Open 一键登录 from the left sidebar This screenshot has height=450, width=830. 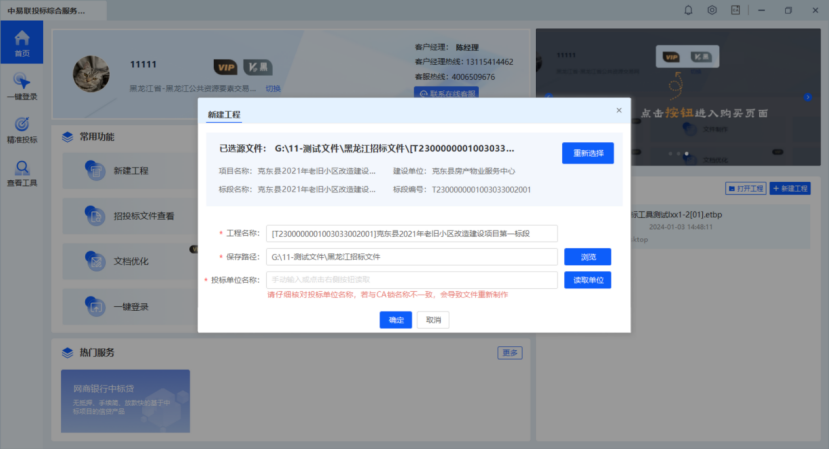(21, 86)
